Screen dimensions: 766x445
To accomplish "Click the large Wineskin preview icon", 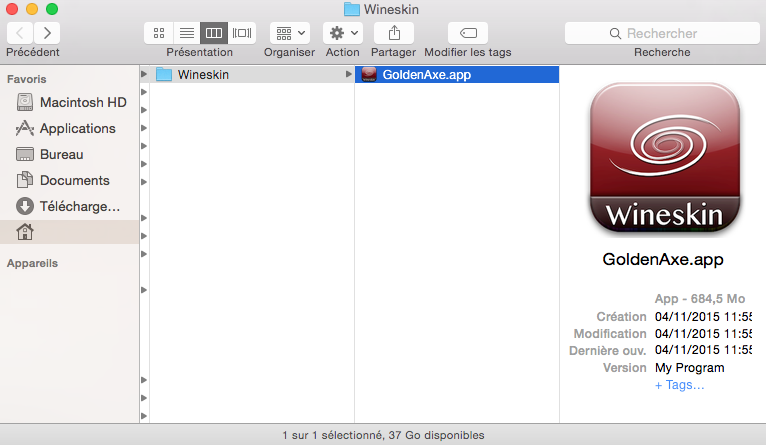I will click(665, 158).
